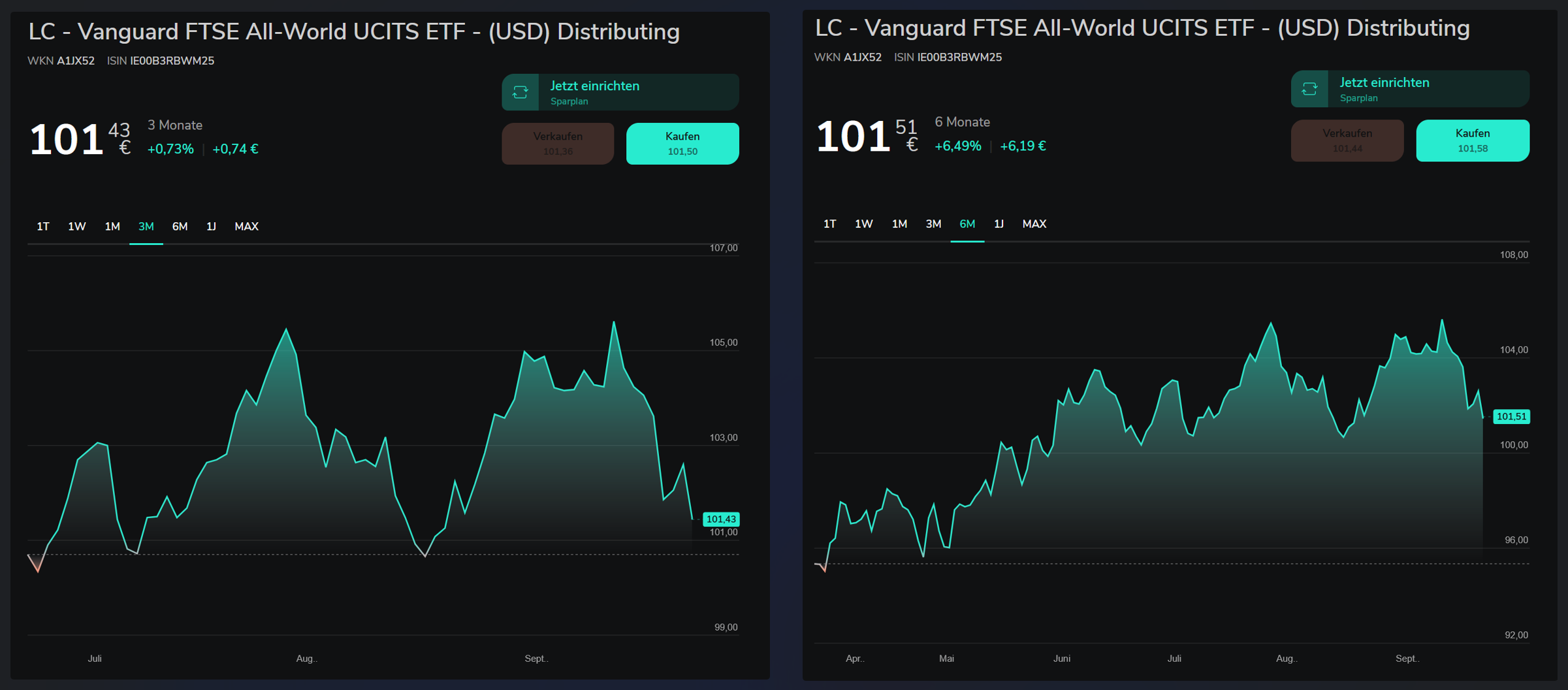Click the '3 Monate' period label
The image size is (1568, 690).
pyautogui.click(x=175, y=125)
